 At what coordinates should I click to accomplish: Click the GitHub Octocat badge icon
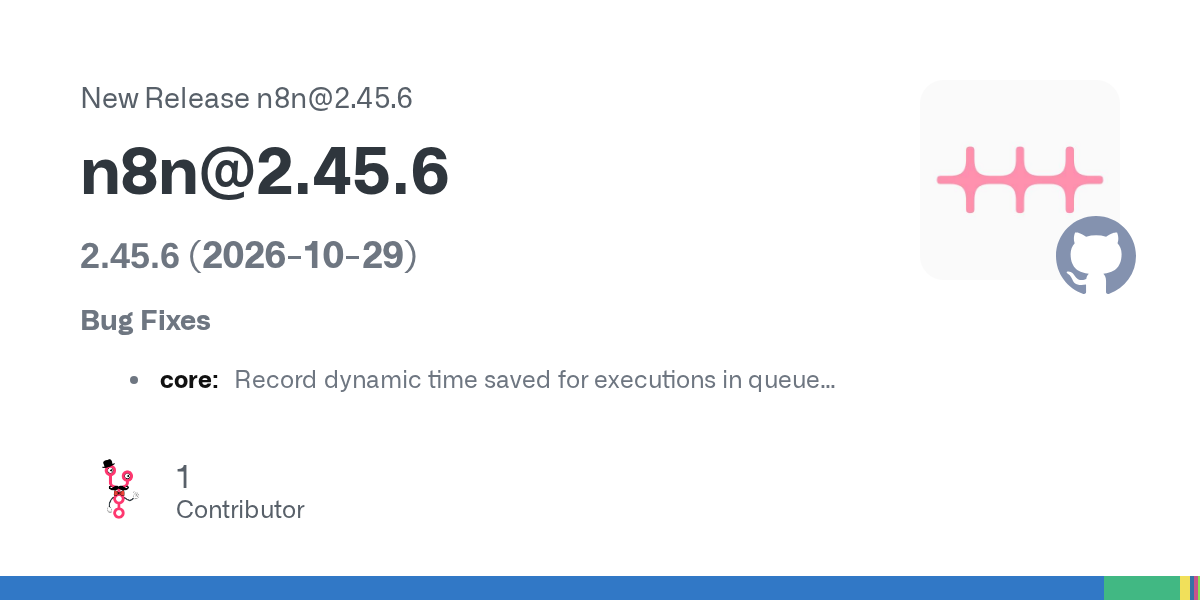pos(1096,255)
